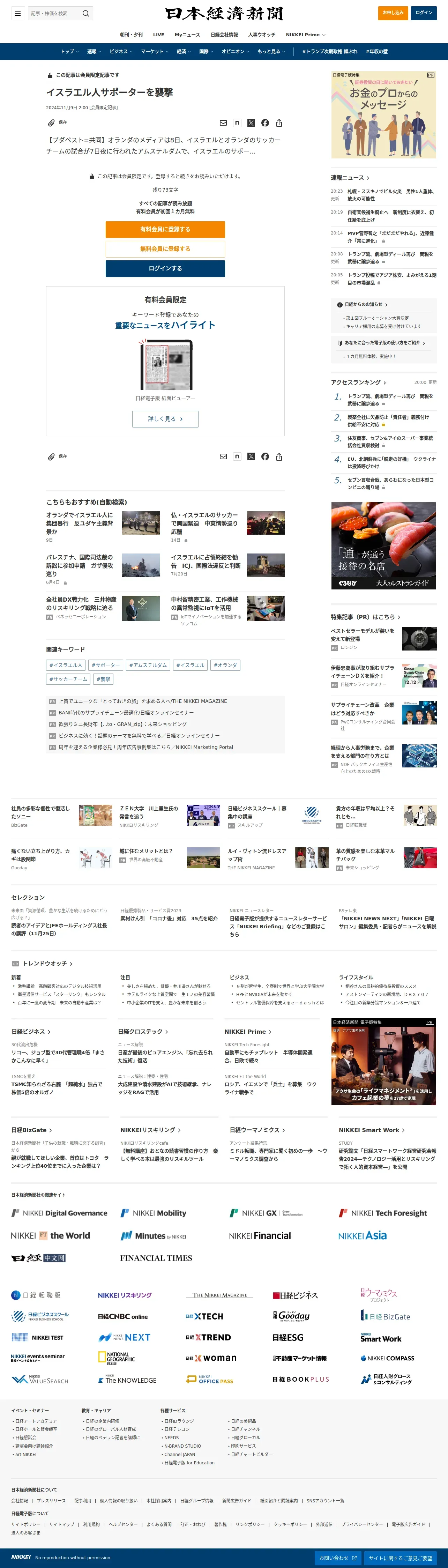Select the #年収の壁 topic link
The image size is (448, 1568).
coord(377,52)
